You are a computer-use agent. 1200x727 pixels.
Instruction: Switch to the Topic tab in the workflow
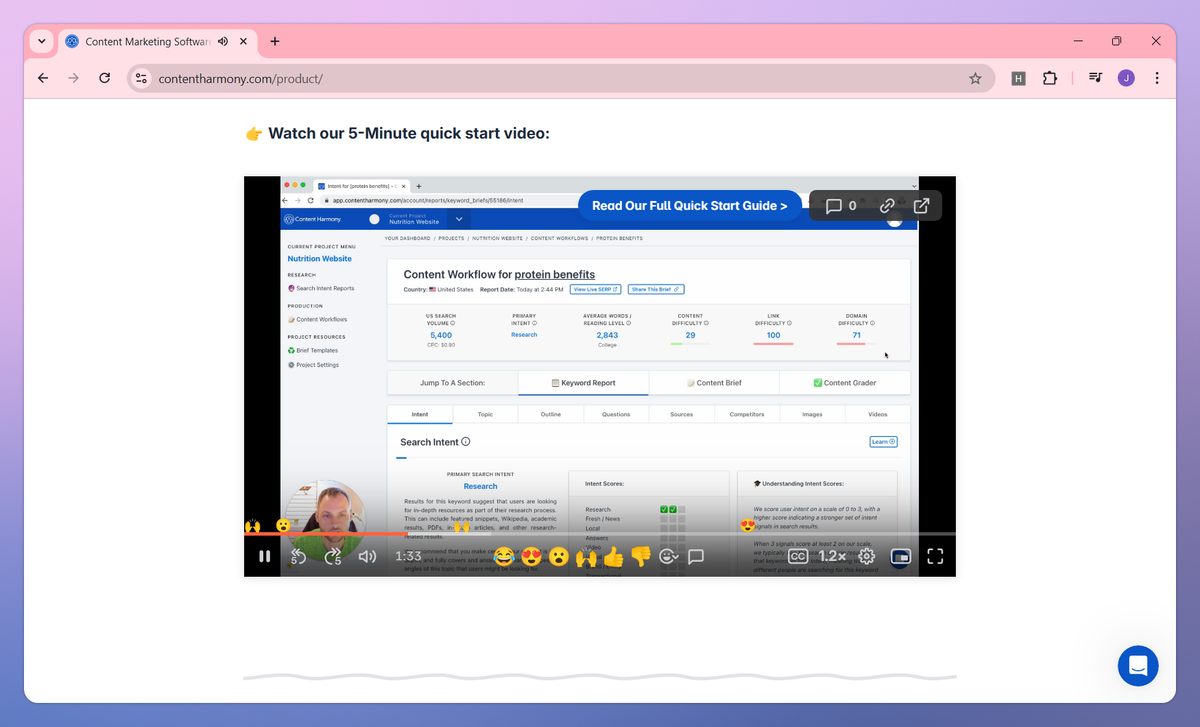(x=485, y=413)
